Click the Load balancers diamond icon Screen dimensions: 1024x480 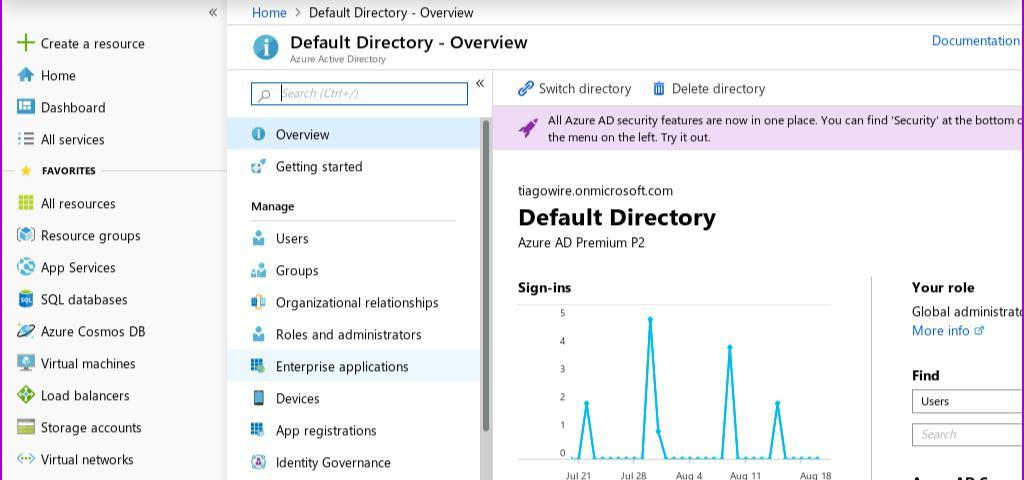coord(25,394)
